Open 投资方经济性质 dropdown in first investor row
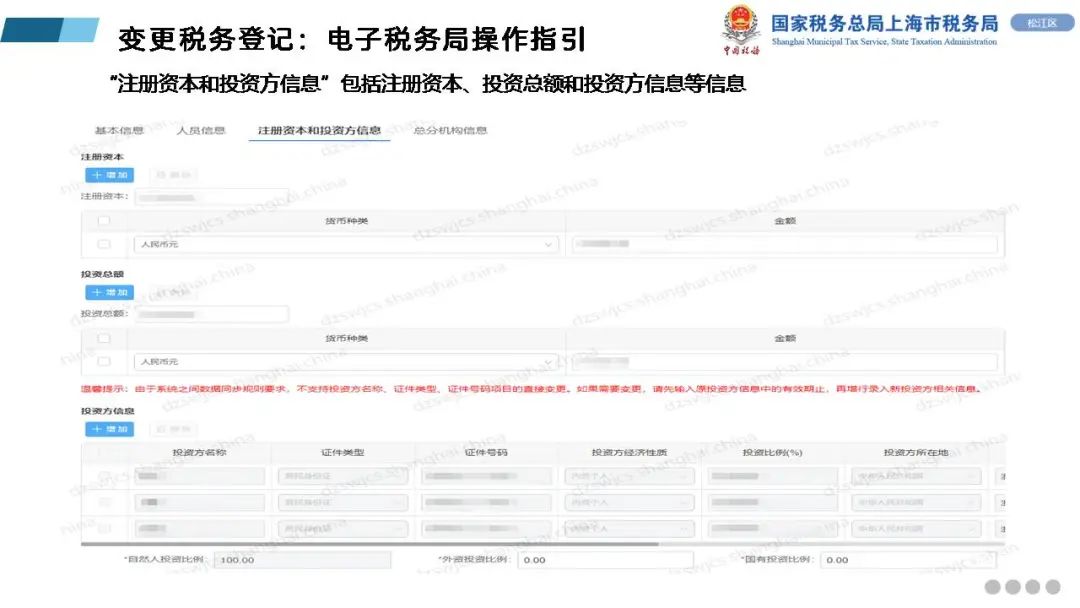Image resolution: width=1080 pixels, height=608 pixels. coord(630,476)
